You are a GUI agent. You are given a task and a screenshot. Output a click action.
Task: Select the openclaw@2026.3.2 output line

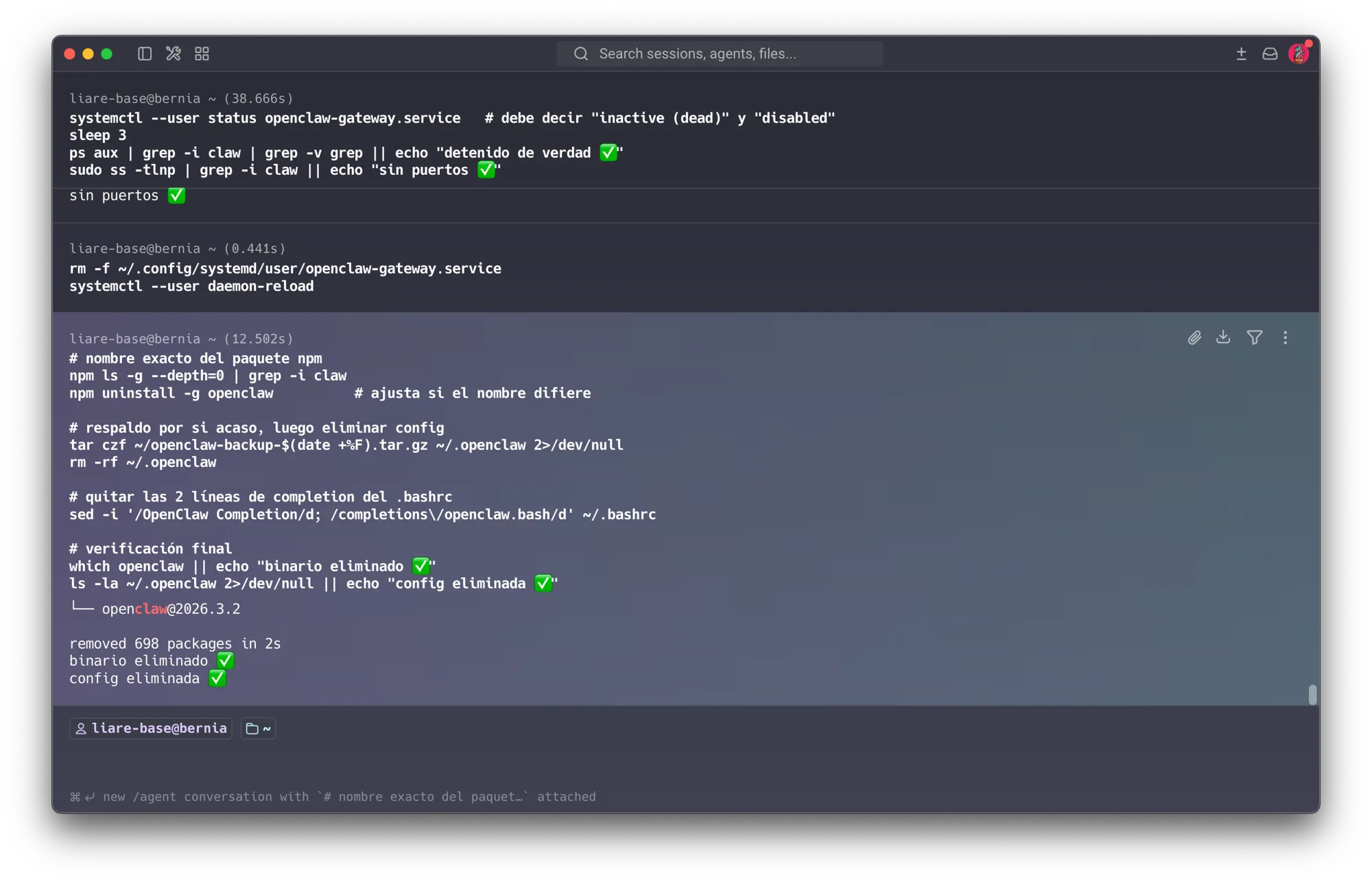[x=155, y=608]
